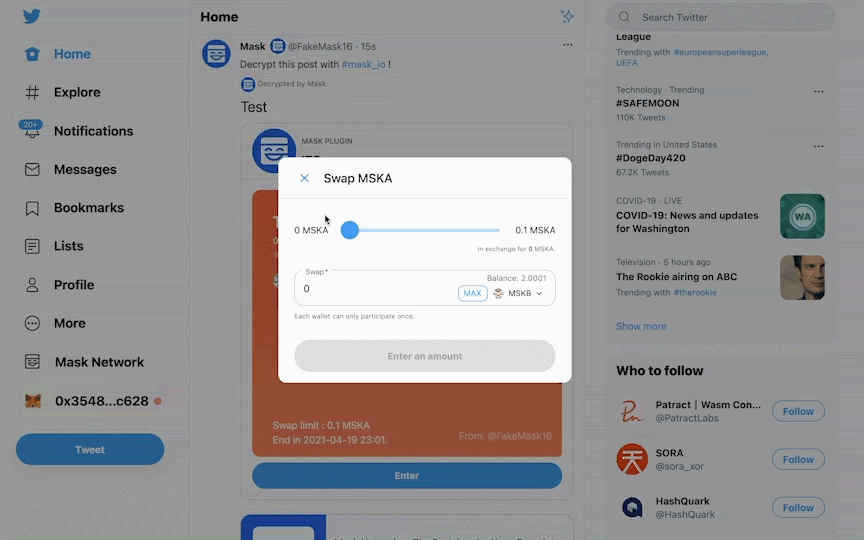Click the More ellipsis circle icon
The height and width of the screenshot is (540, 864).
(32, 323)
